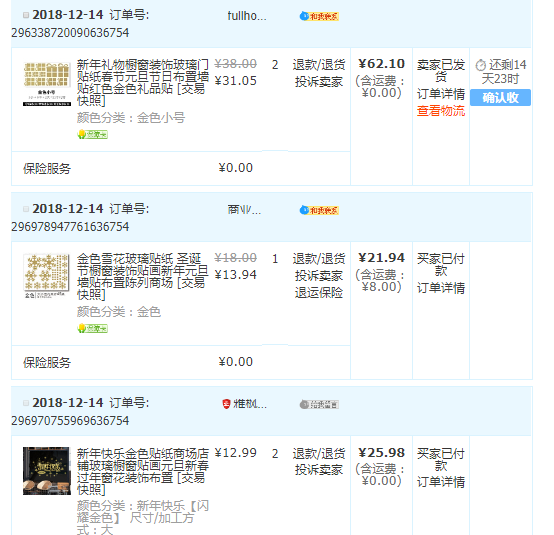Click the Wangwang chat icon for the fullho seller
Viewport: 554px width, 535px height.
[x=319, y=16]
